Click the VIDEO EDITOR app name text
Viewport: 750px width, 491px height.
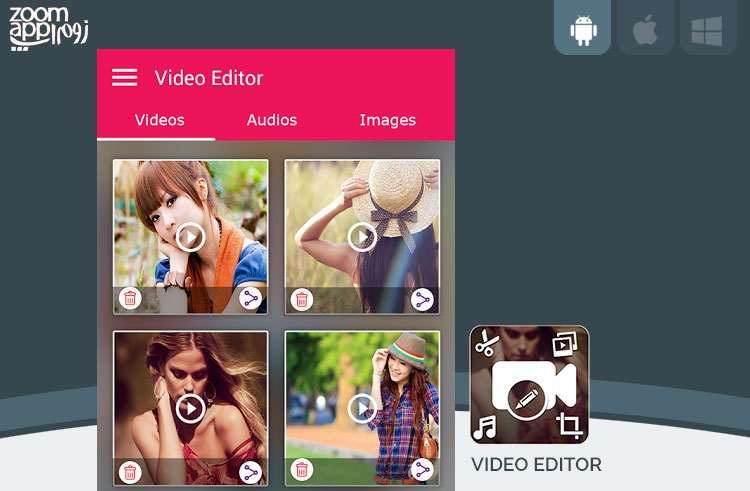point(536,464)
